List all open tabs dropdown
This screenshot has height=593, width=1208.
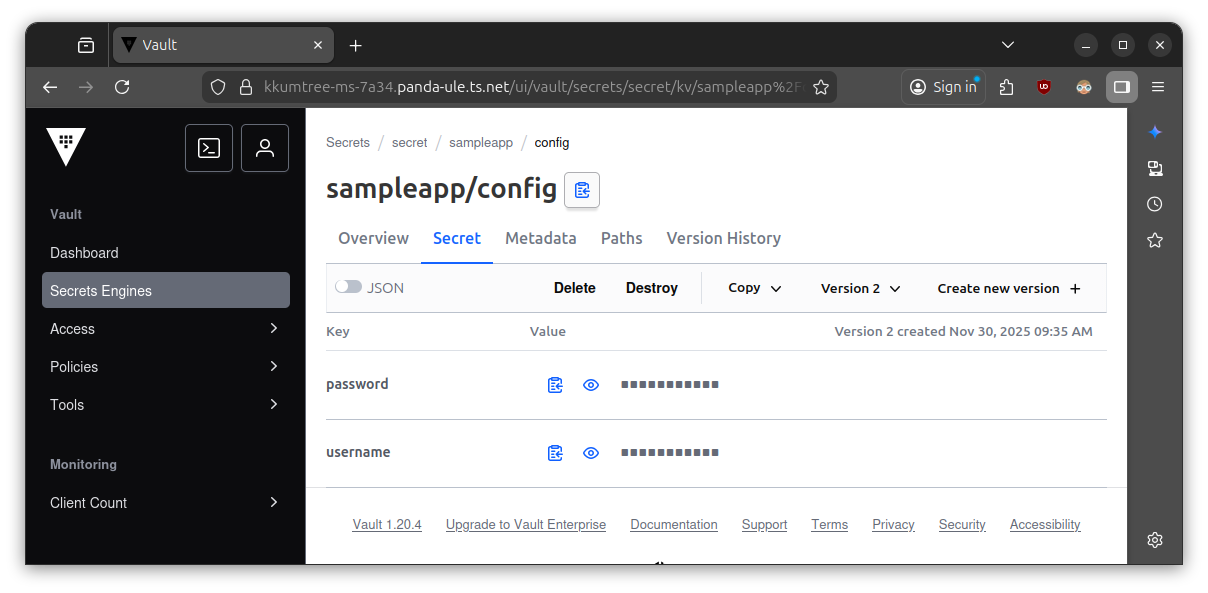point(1008,45)
